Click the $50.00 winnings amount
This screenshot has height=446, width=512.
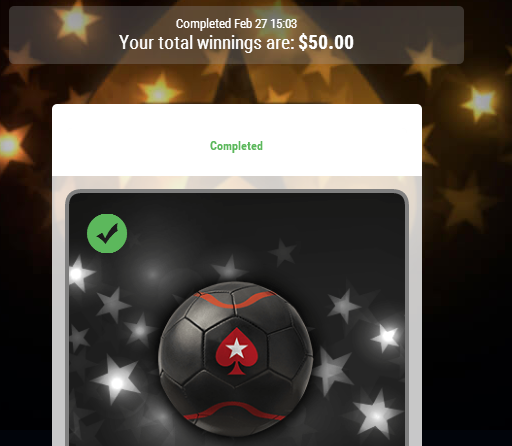tap(326, 42)
